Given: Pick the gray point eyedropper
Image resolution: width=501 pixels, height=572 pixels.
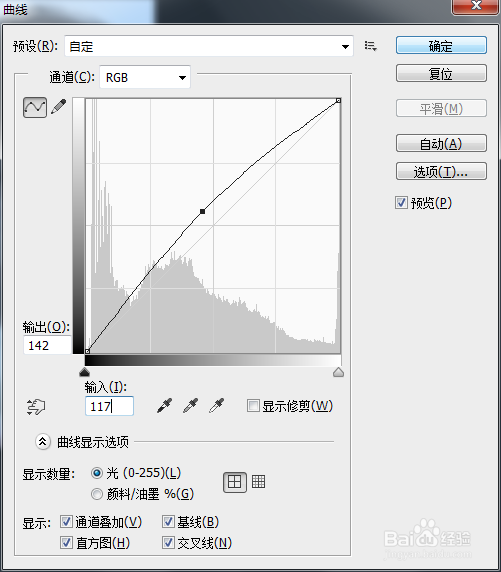Looking at the screenshot, I should (190, 406).
